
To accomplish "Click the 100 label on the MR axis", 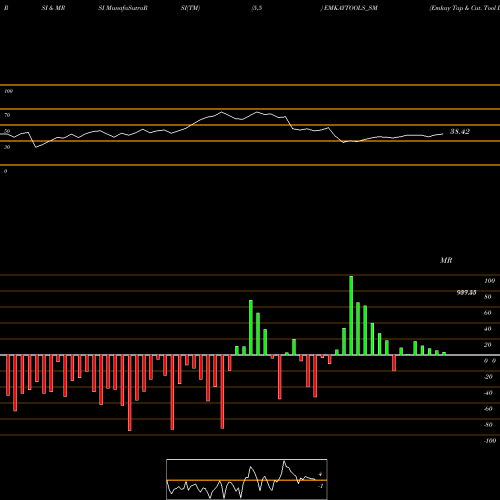I will point(489,281).
